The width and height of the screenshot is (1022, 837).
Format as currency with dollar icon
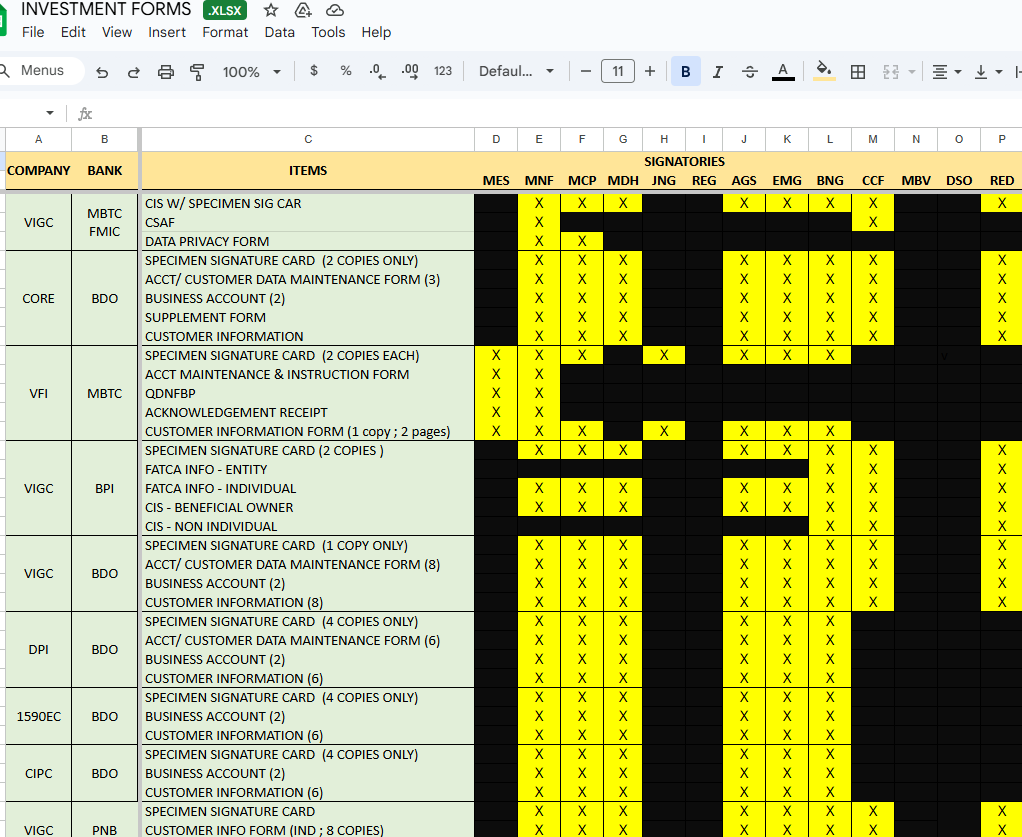(x=314, y=71)
